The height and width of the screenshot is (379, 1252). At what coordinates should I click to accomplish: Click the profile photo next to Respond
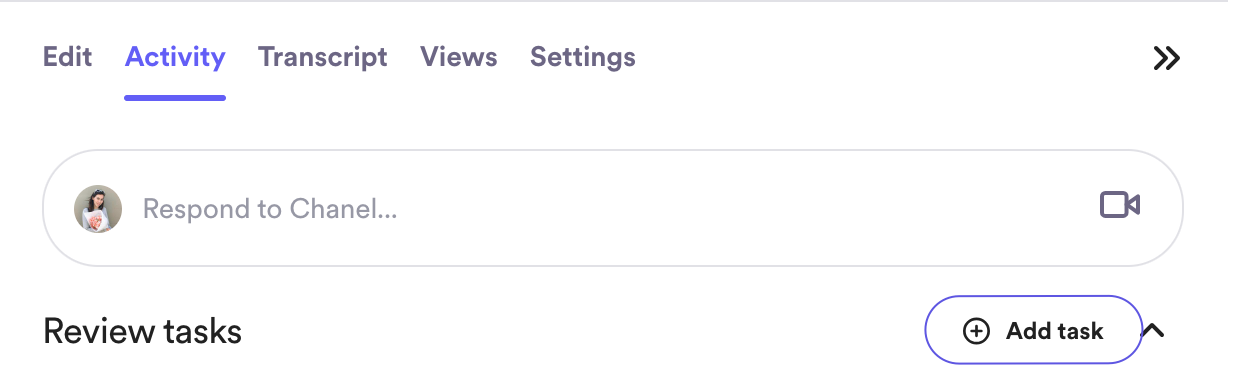pos(98,209)
